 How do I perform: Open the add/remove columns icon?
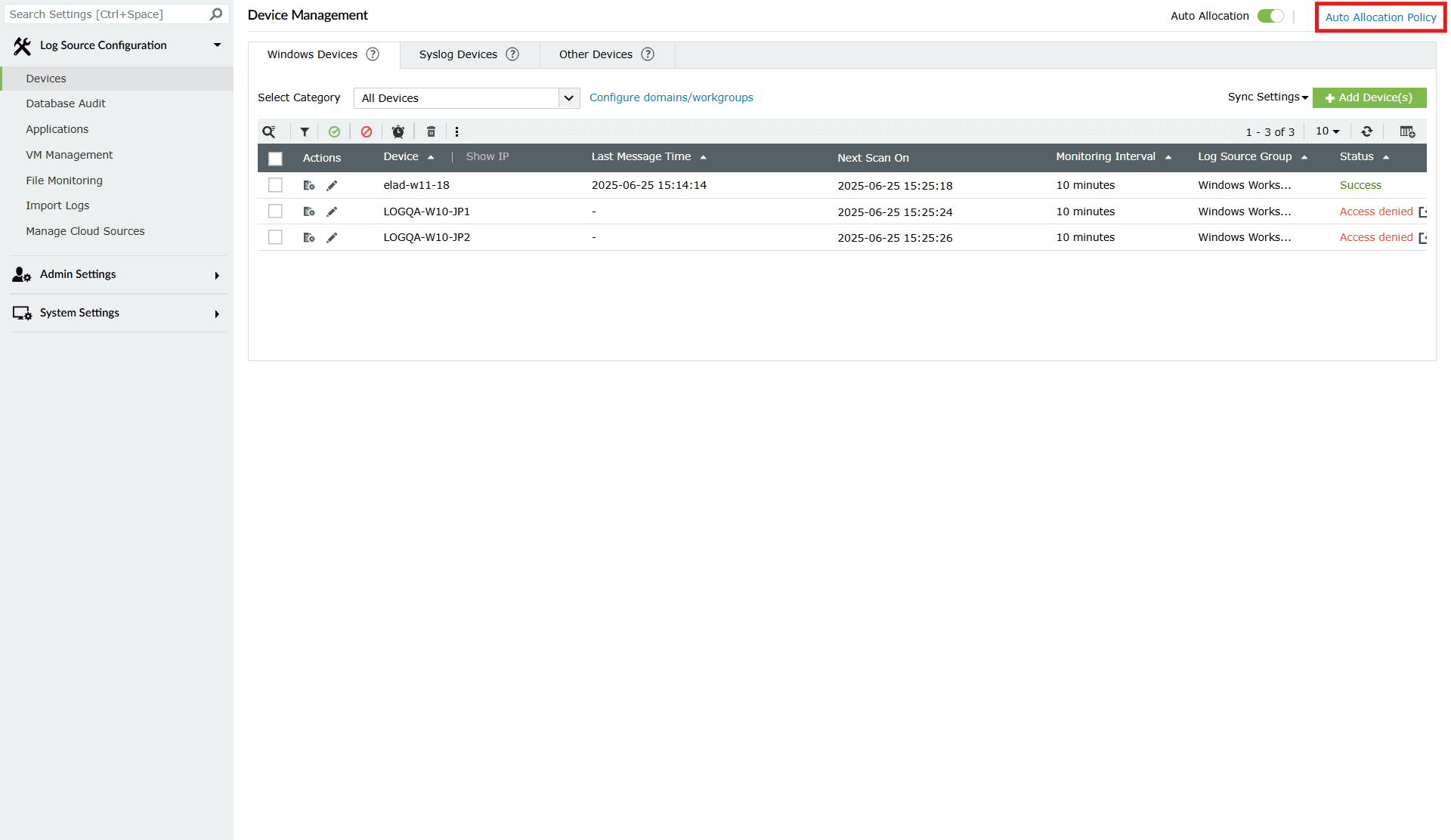[x=1406, y=131]
